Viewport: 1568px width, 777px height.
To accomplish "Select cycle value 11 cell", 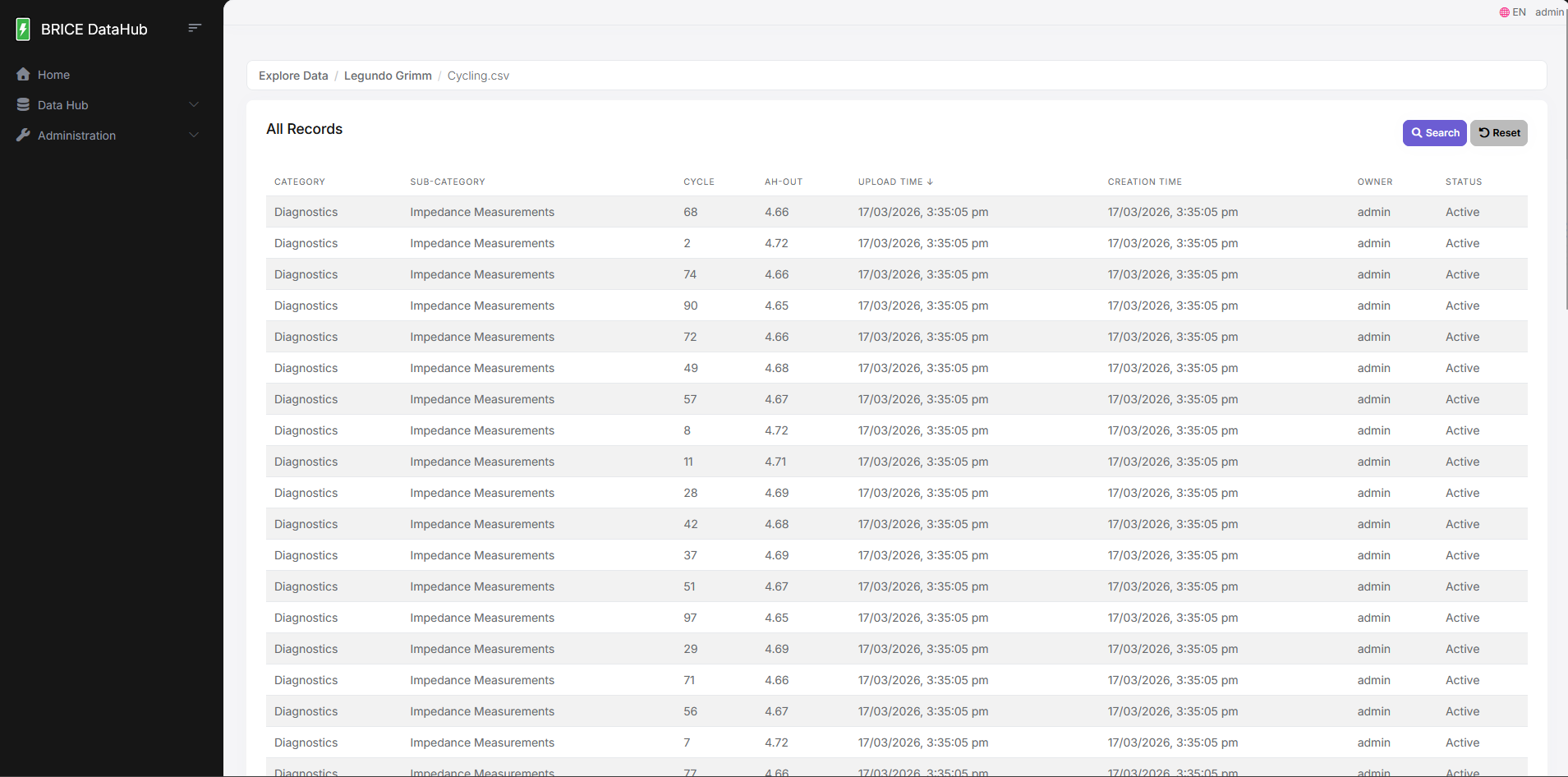I will click(688, 462).
